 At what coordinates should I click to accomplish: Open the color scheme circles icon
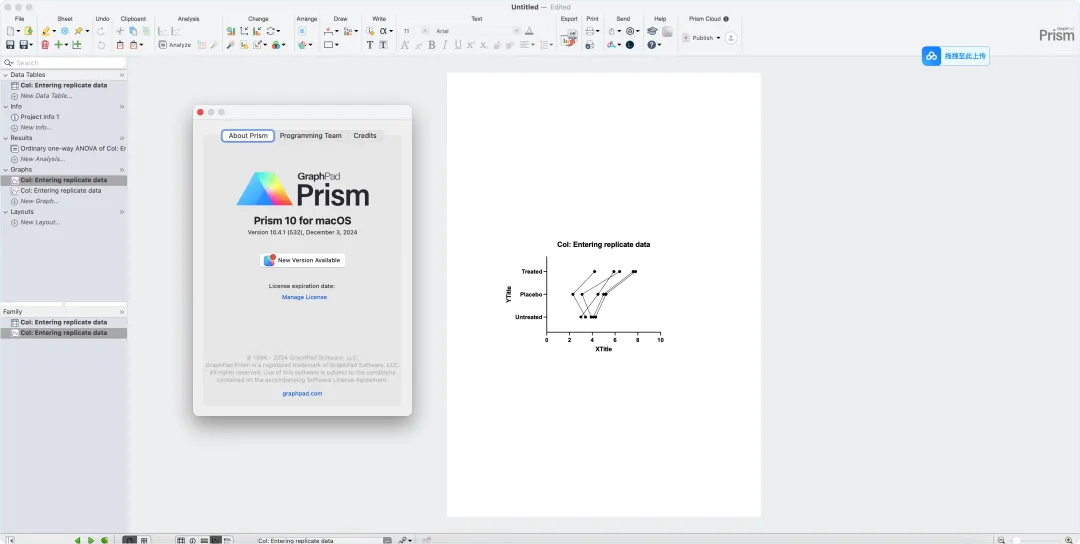[275, 45]
